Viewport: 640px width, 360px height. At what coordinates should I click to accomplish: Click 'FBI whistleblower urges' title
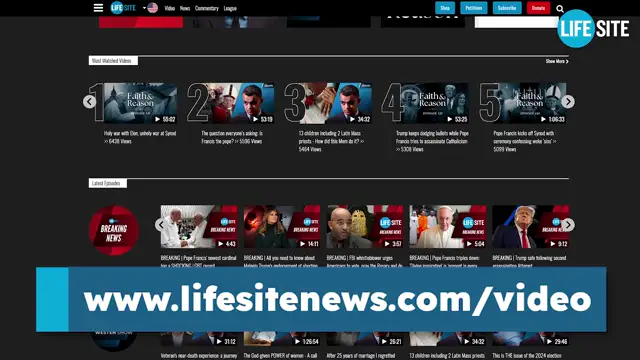point(364,261)
